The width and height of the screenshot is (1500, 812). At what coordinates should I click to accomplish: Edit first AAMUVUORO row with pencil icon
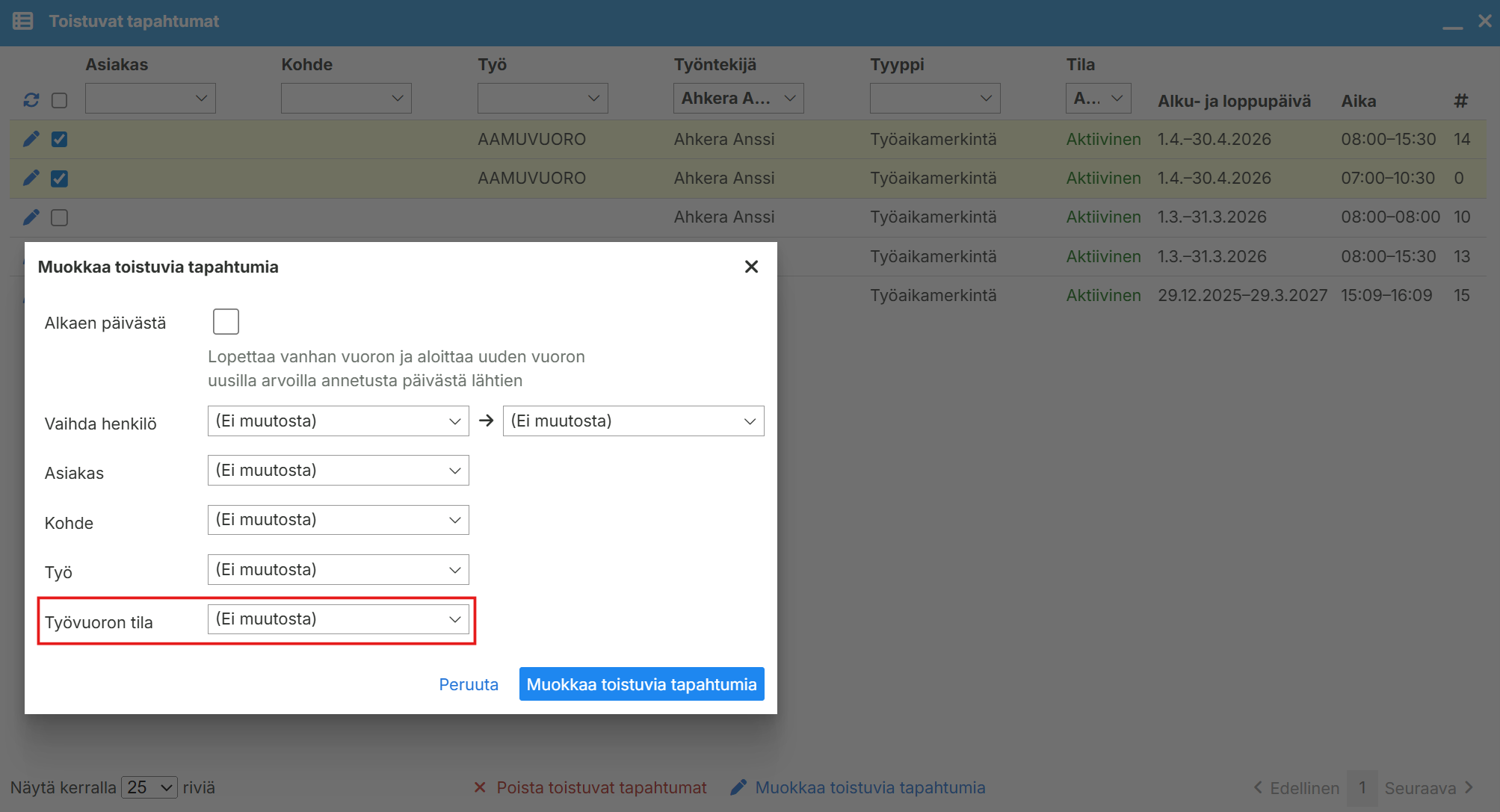(31, 139)
